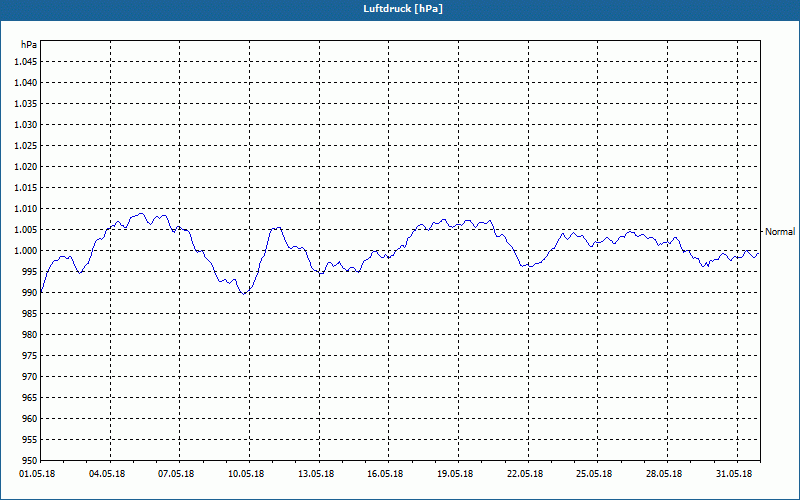This screenshot has width=800, height=500.
Task: Select the 950 axis value
Action: click(31, 460)
